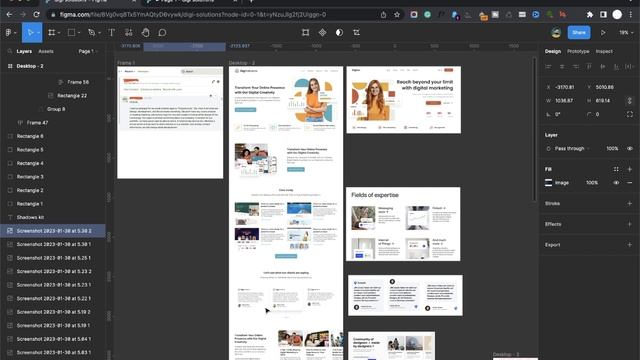The height and width of the screenshot is (360, 640).
Task: Open the Move tool dropdown arrow
Action: pyautogui.click(x=38, y=33)
